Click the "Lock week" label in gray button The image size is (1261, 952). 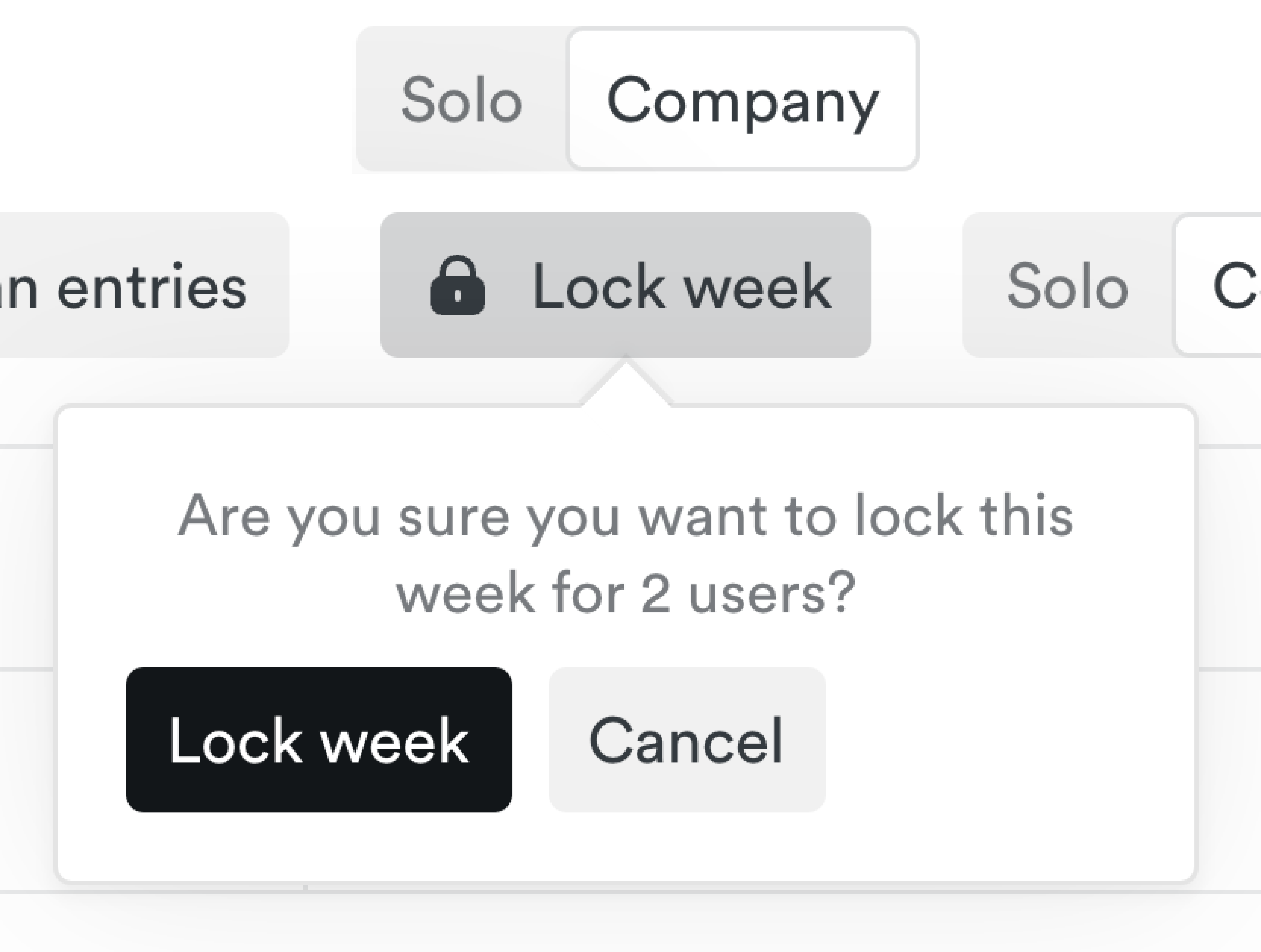pos(681,286)
